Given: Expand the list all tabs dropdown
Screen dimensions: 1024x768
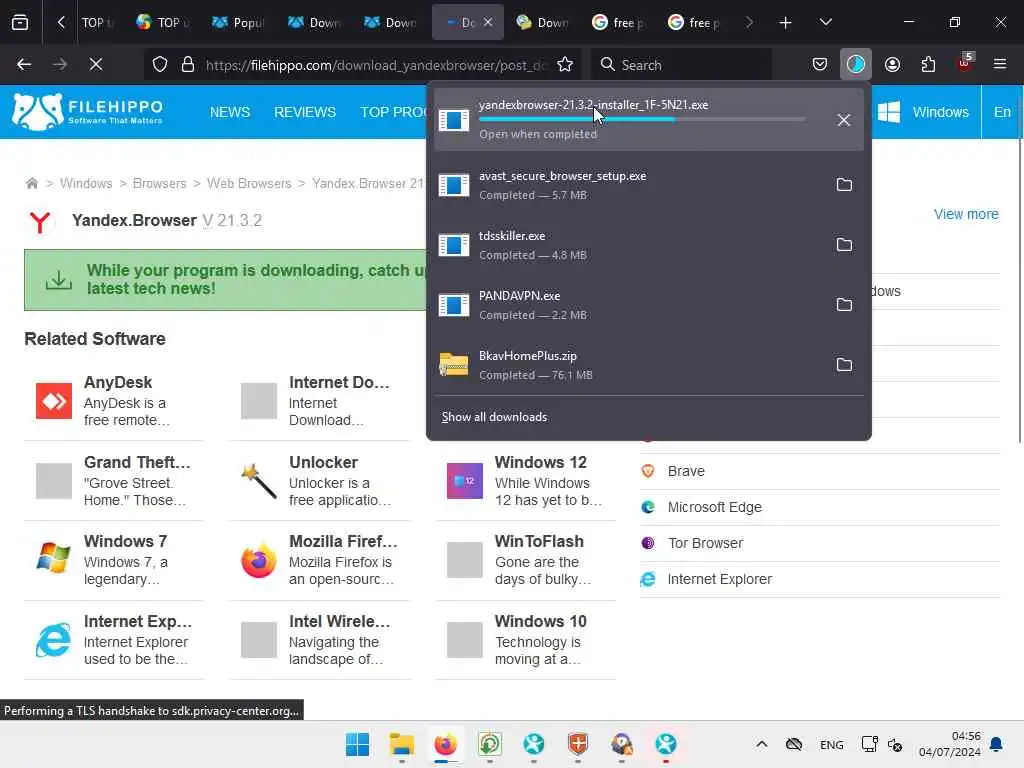Looking at the screenshot, I should click(x=825, y=22).
